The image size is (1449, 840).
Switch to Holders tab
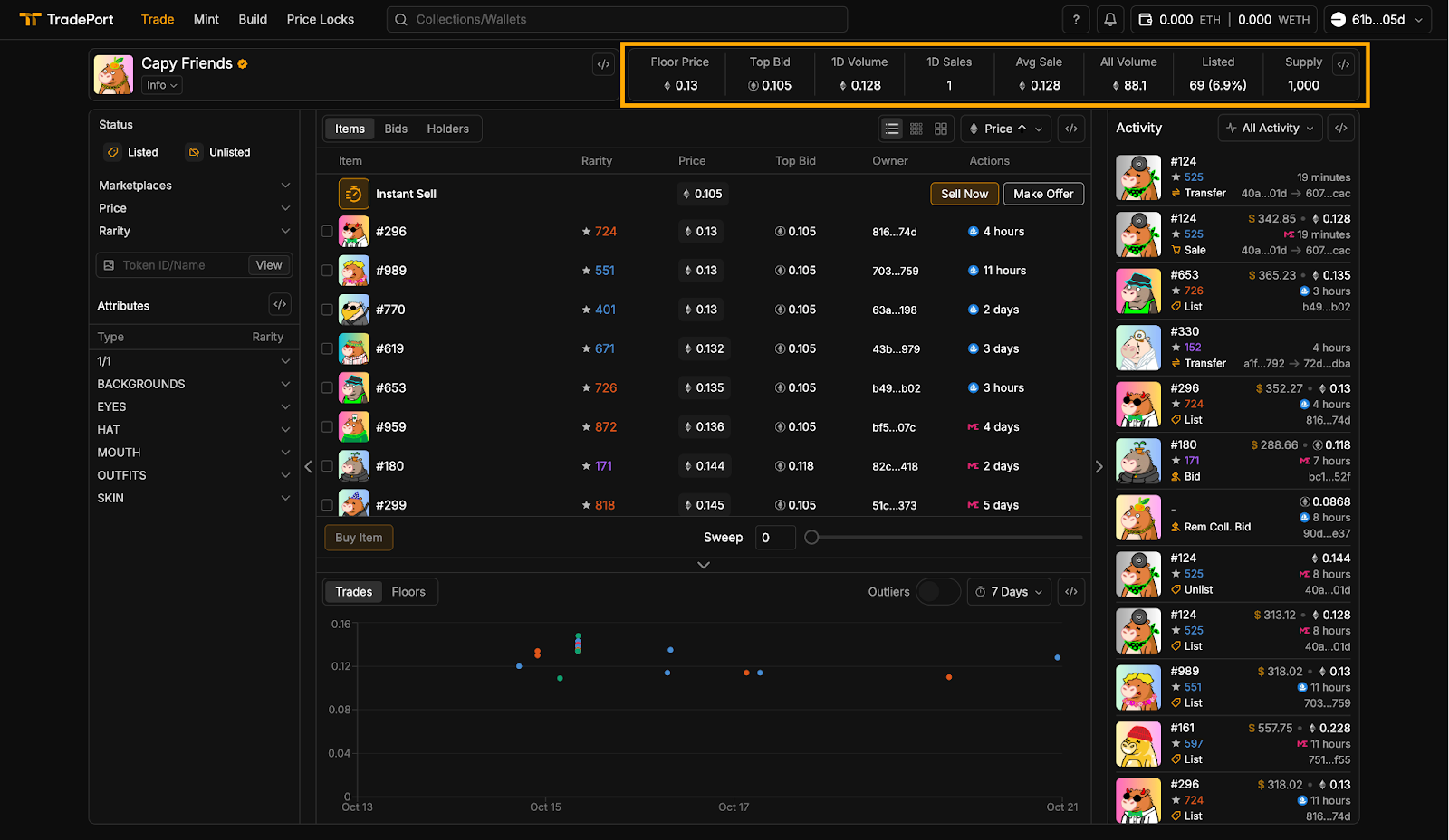click(448, 129)
